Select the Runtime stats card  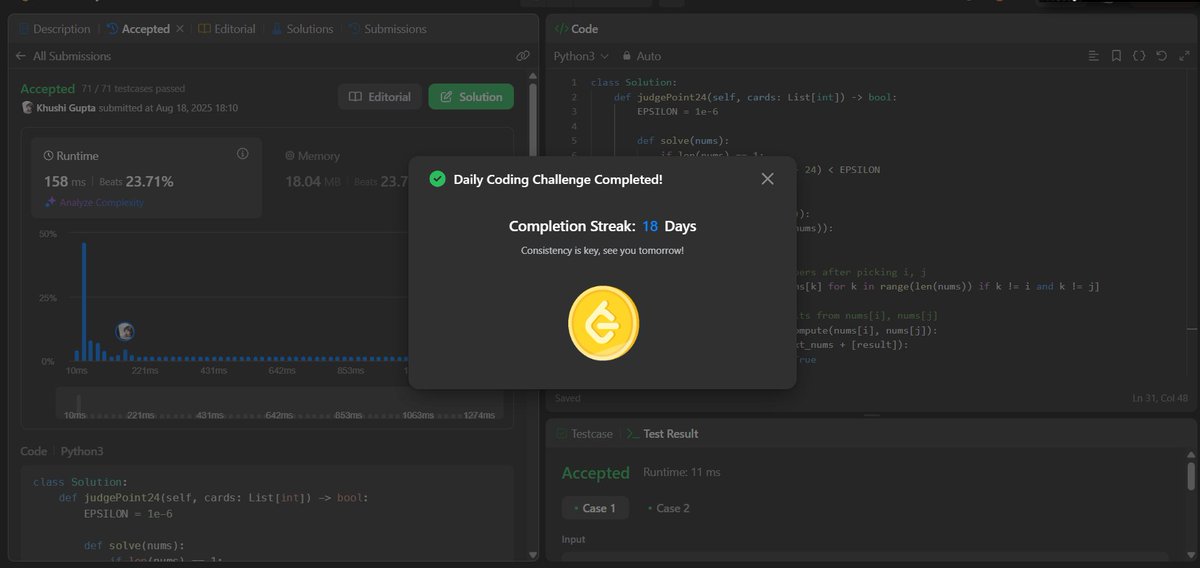tap(146, 178)
